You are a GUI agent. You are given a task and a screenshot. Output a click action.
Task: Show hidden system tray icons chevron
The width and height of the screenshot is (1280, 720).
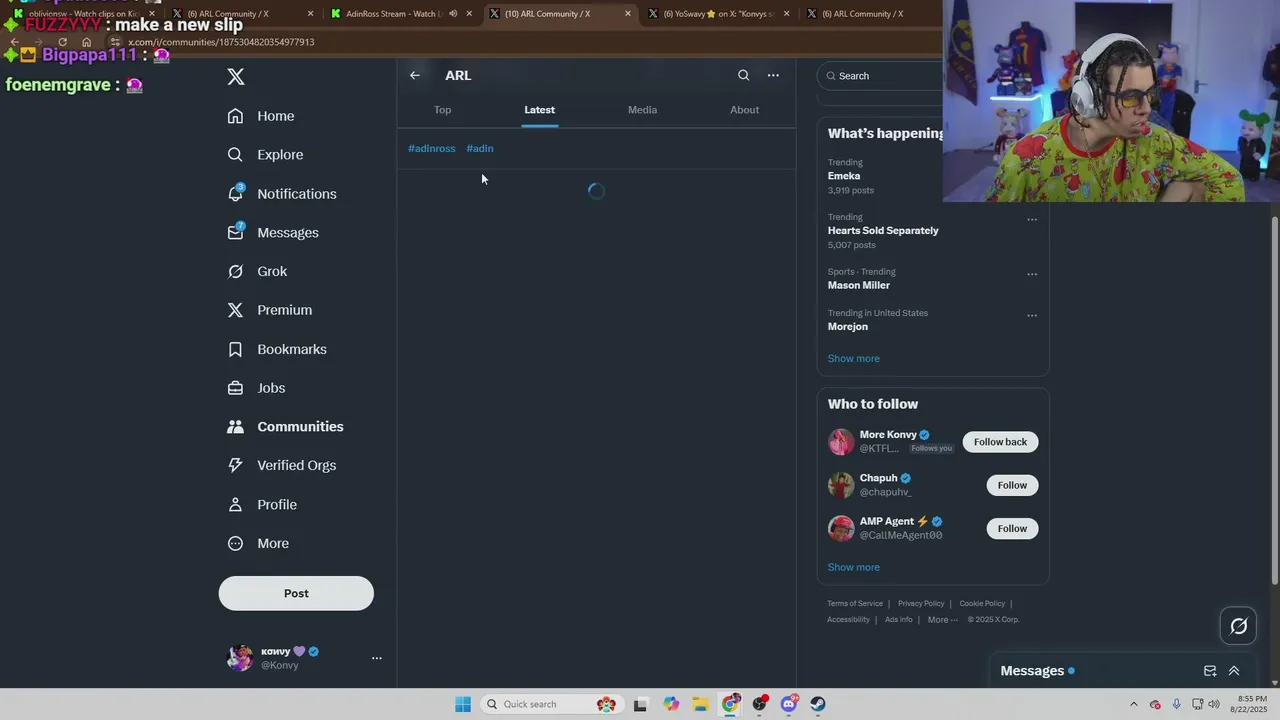click(1133, 704)
